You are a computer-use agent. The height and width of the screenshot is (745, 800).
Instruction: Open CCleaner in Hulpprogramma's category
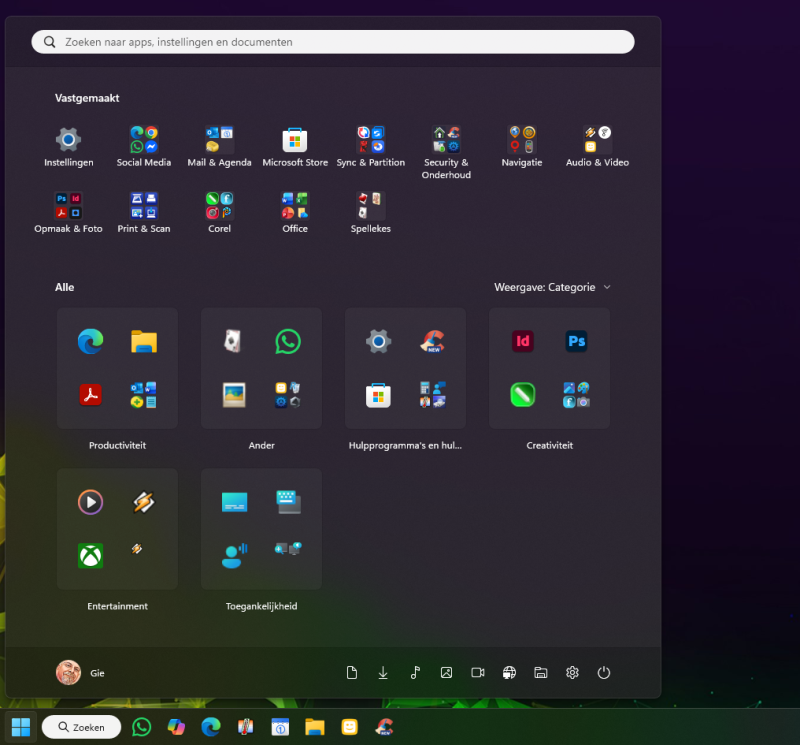(432, 342)
